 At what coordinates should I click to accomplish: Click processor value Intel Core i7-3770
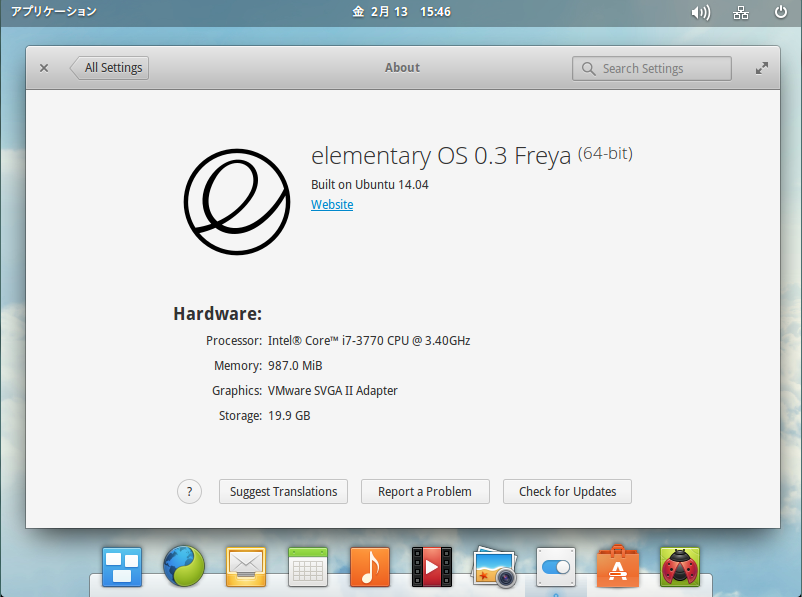click(x=369, y=341)
